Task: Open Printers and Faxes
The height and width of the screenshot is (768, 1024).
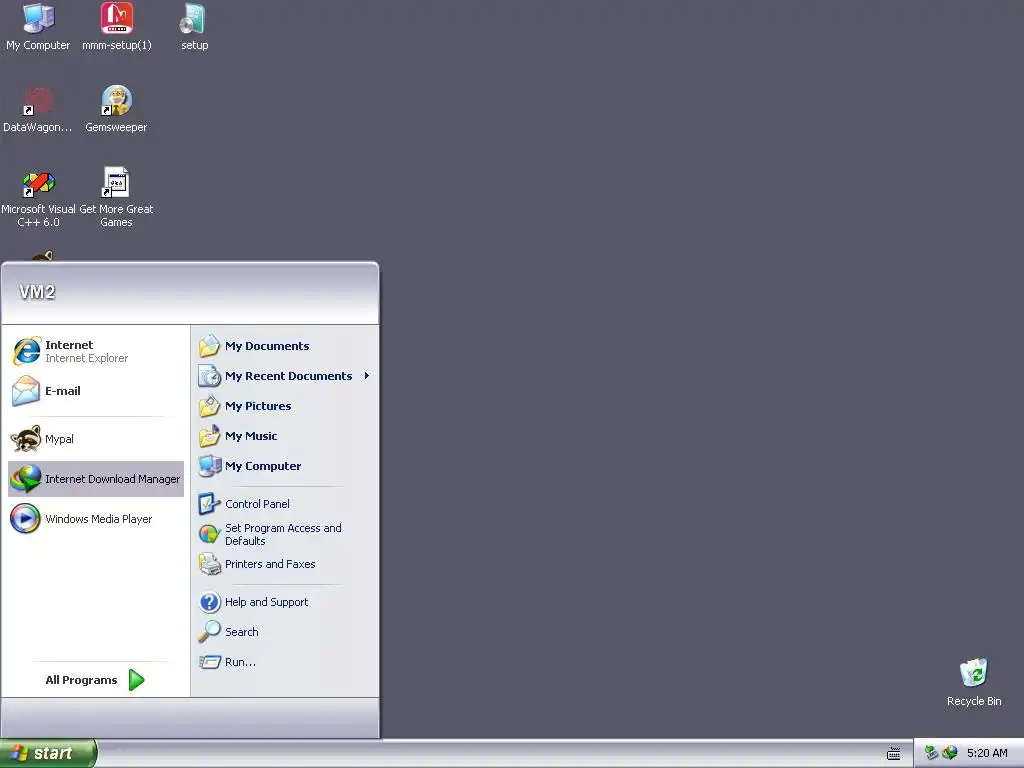Action: pyautogui.click(x=285, y=564)
